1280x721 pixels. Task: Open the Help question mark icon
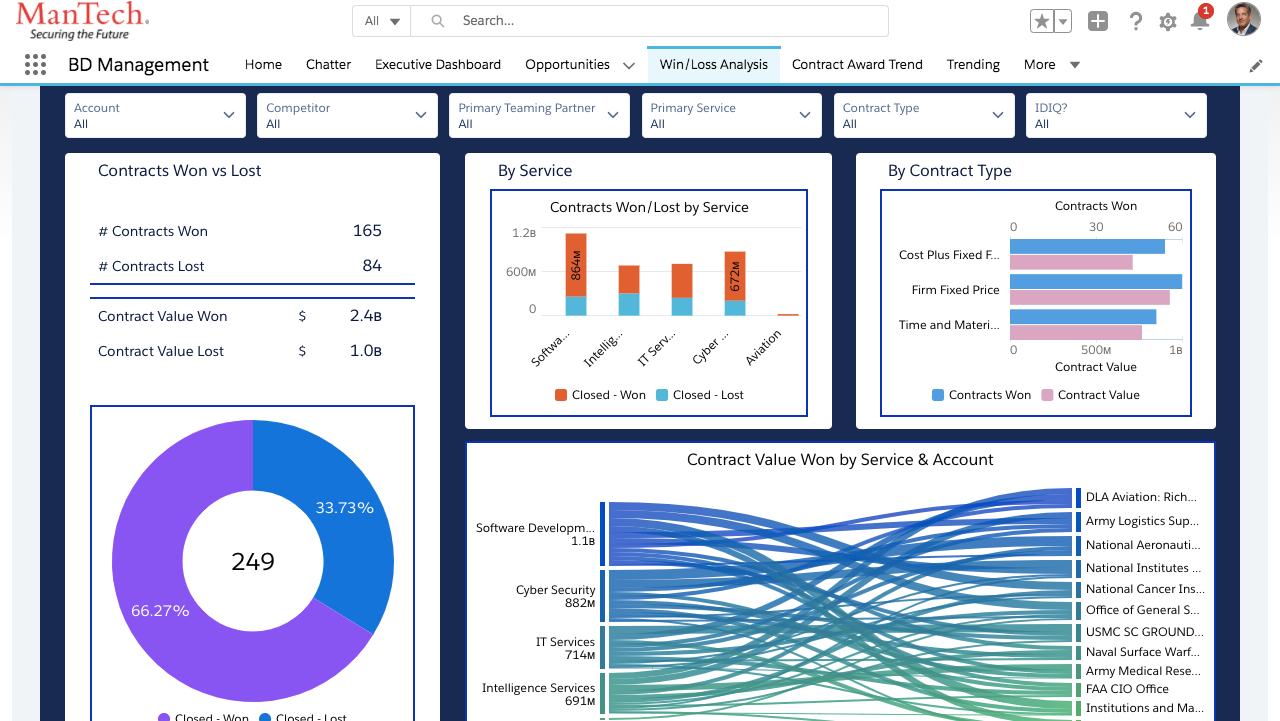click(x=1135, y=21)
